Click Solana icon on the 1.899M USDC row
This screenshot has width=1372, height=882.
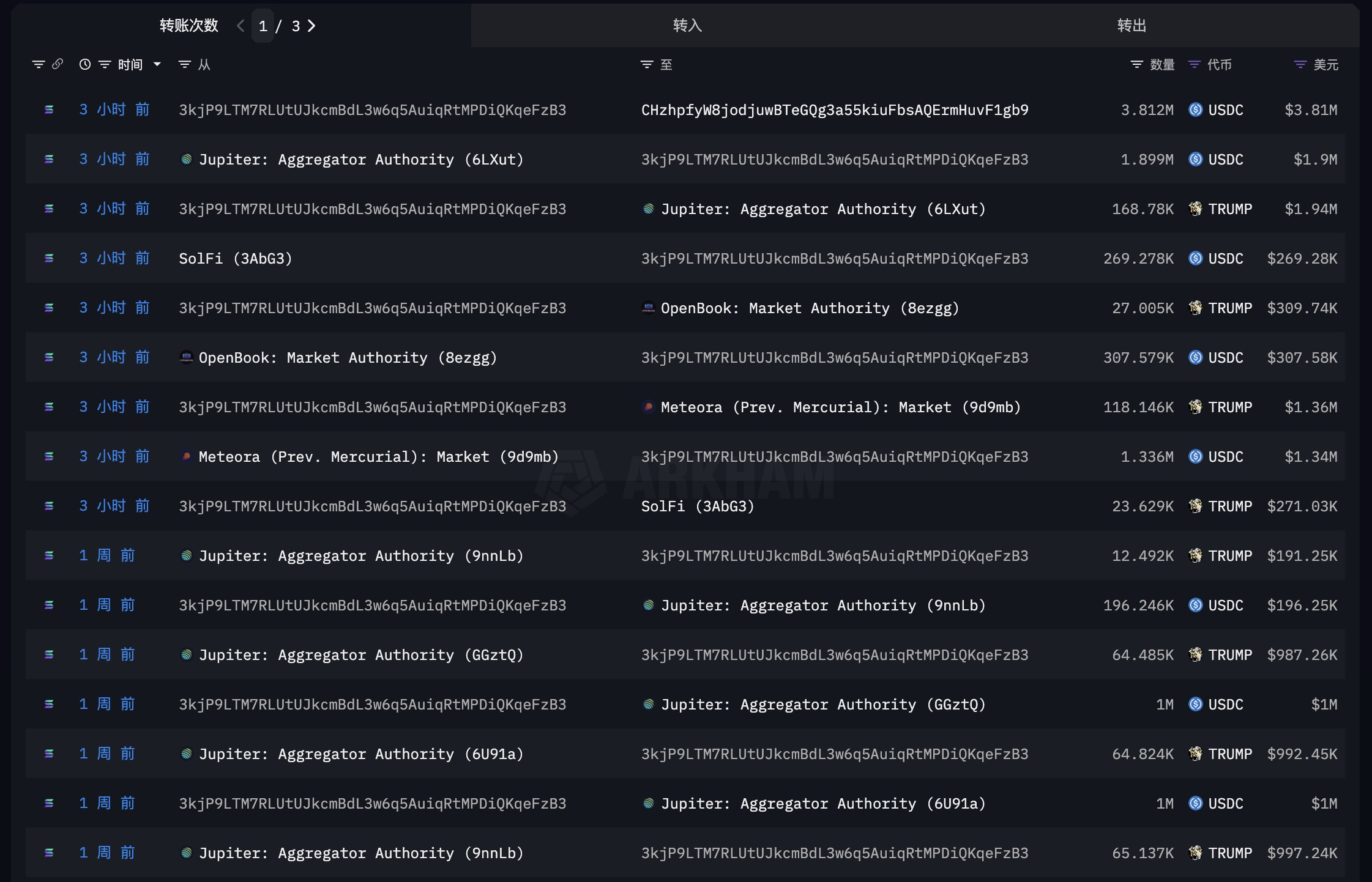click(x=49, y=159)
